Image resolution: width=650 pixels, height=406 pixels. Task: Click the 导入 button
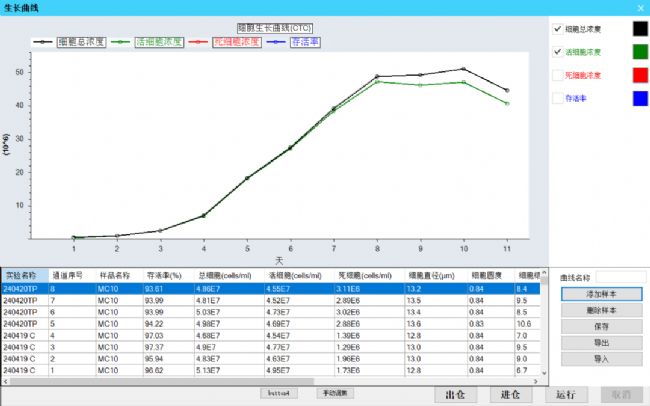pos(601,359)
